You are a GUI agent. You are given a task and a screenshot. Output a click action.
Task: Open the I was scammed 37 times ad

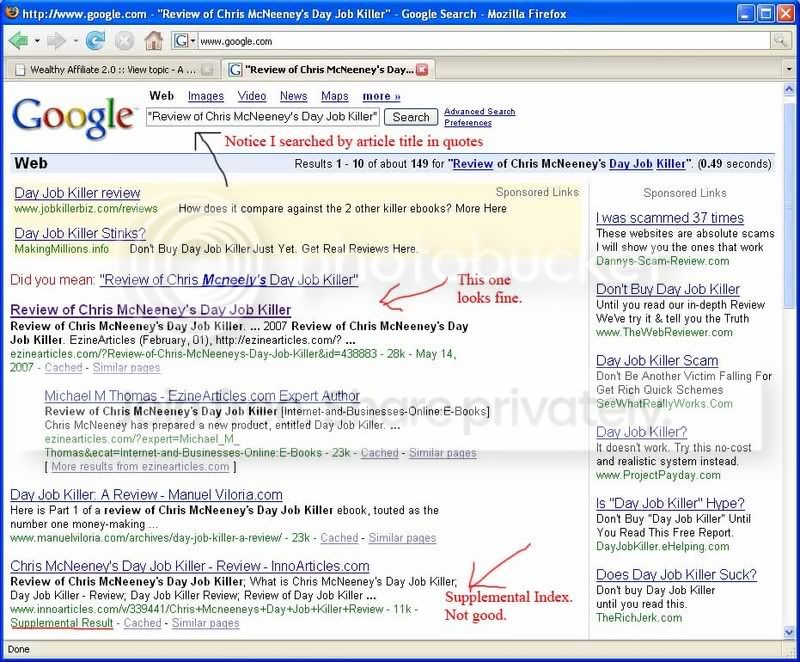click(x=670, y=218)
